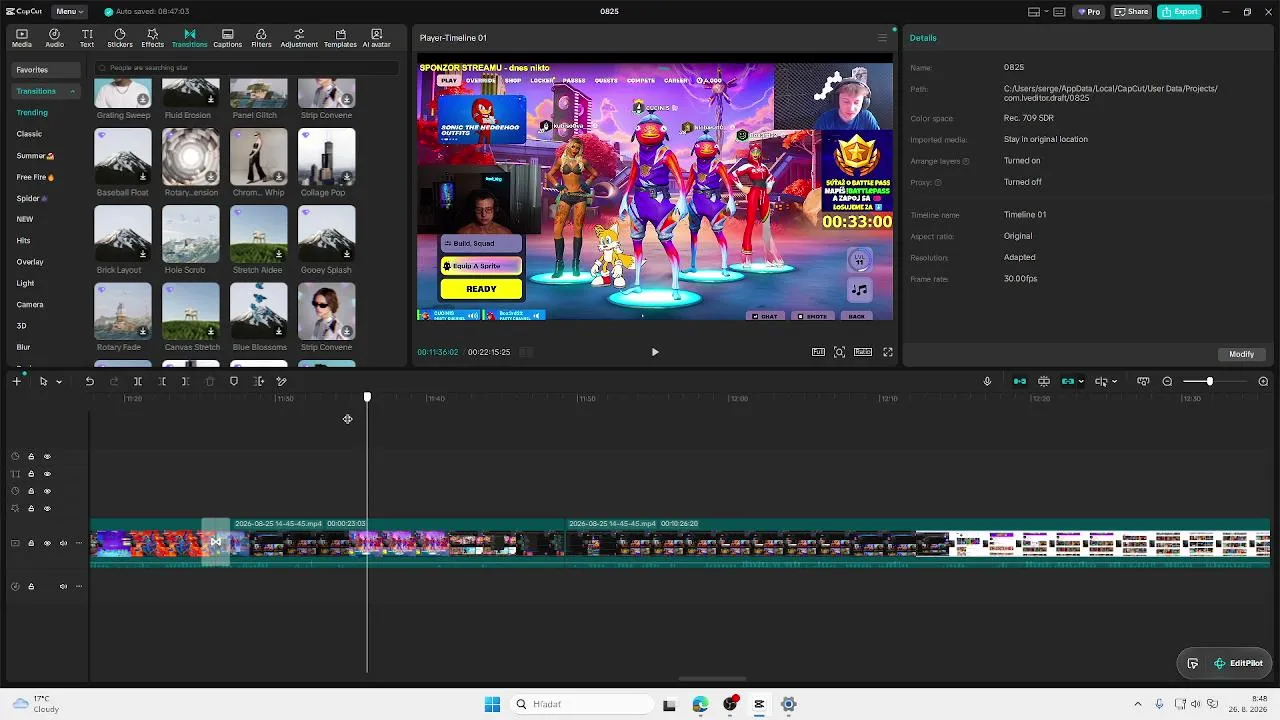Click the timeline zoom slider handle

coord(1209,381)
